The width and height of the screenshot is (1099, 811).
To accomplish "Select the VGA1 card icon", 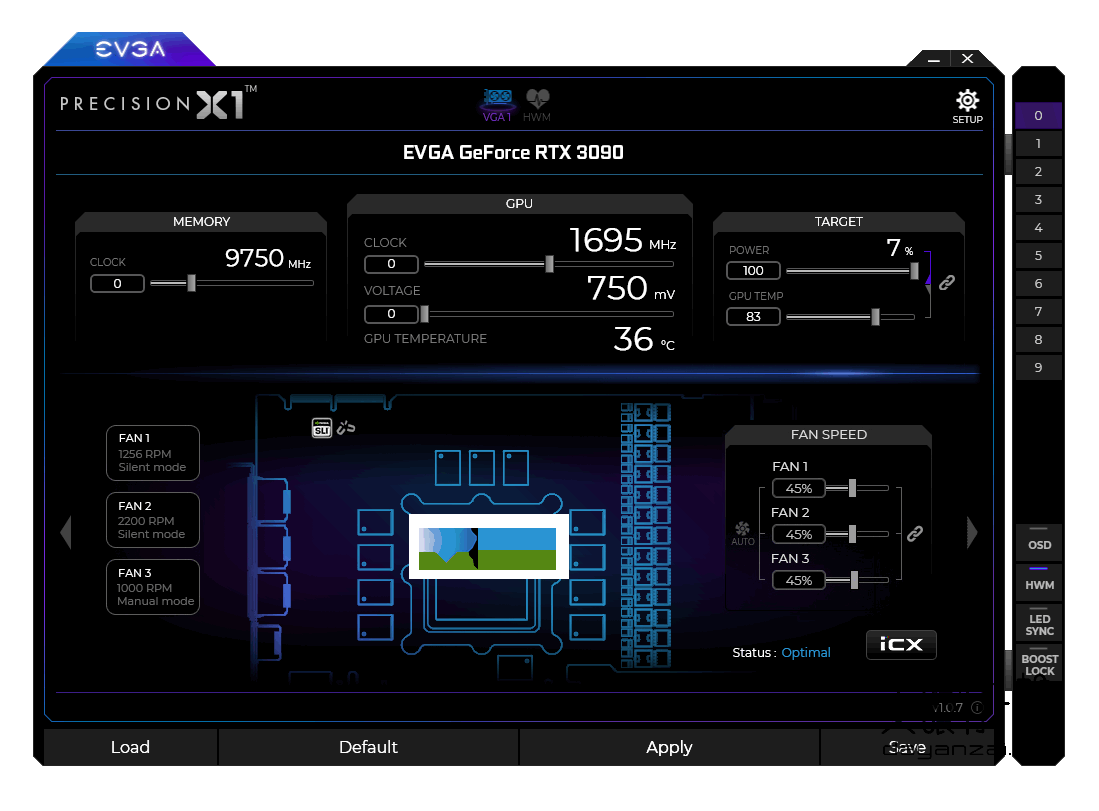I will [497, 105].
